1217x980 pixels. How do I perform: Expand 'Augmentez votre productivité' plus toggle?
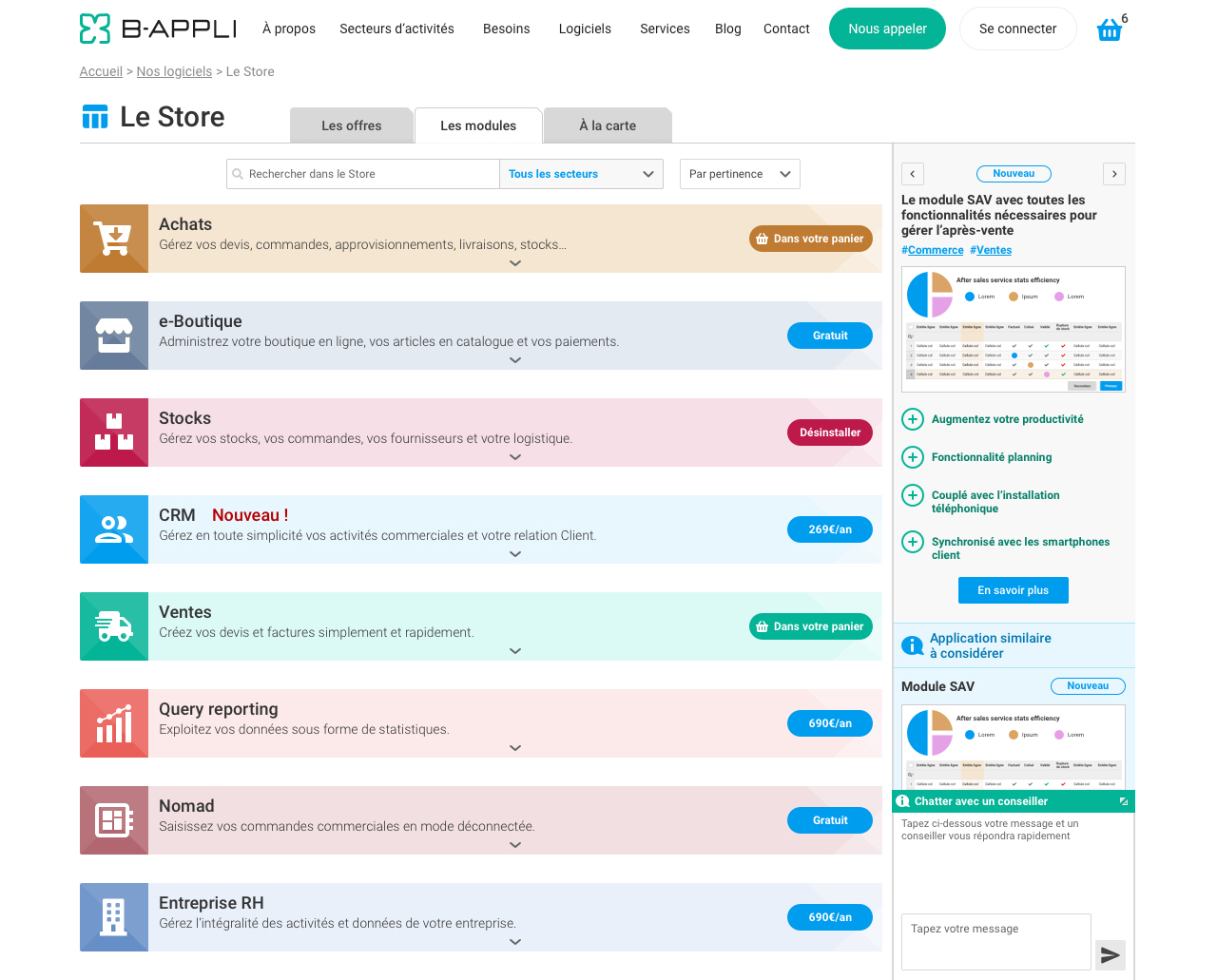pos(913,419)
